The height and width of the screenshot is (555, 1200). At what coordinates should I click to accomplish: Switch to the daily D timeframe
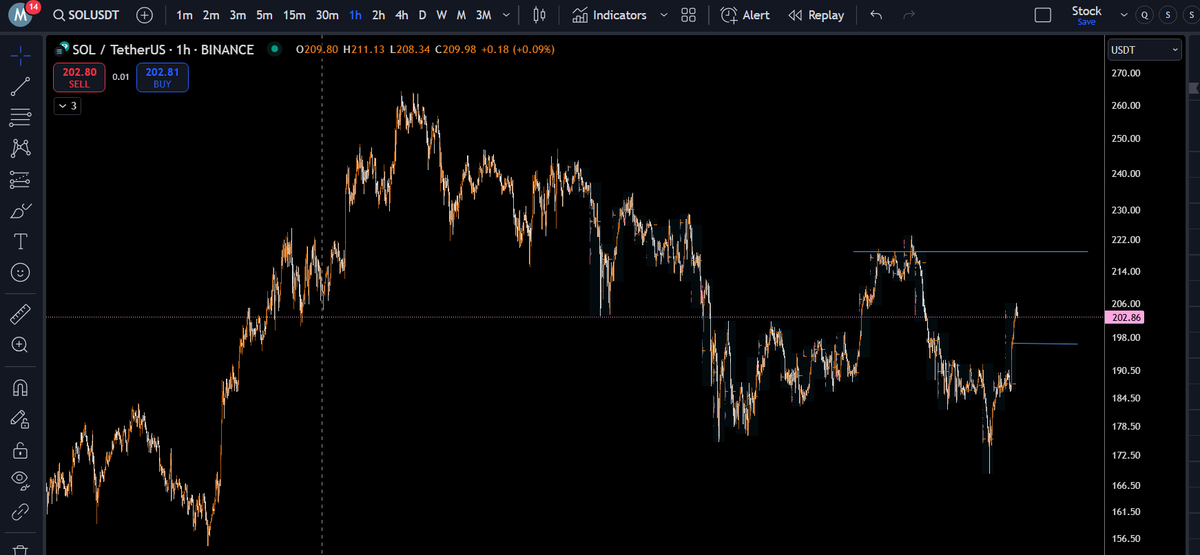click(x=422, y=16)
